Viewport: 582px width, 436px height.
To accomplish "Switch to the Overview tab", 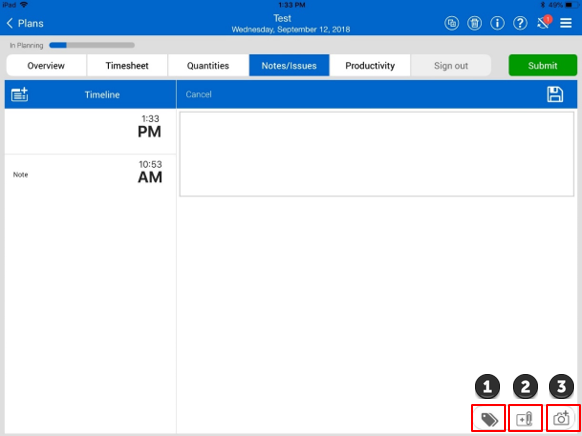I will pos(46,65).
